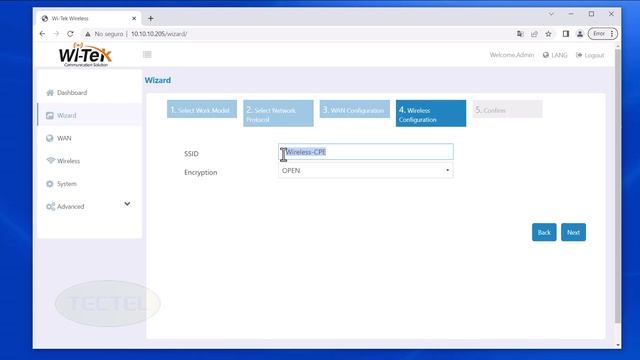Click the Wizard page heading
640x360 pixels.
pos(158,80)
